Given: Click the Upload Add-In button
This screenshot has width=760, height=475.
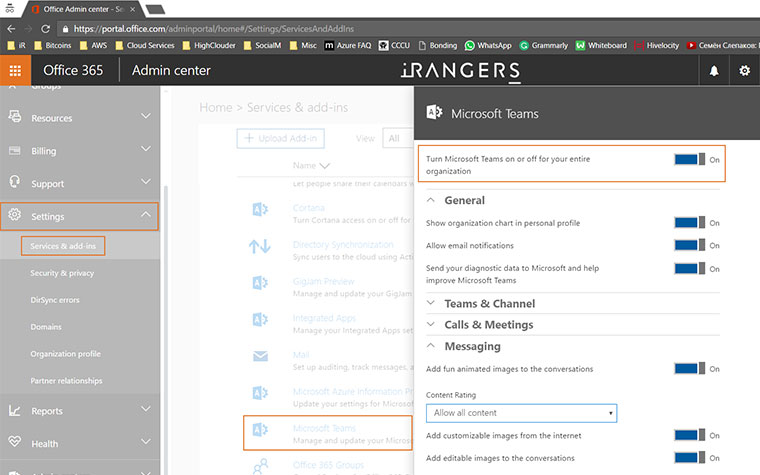Looking at the screenshot, I should click(x=281, y=138).
